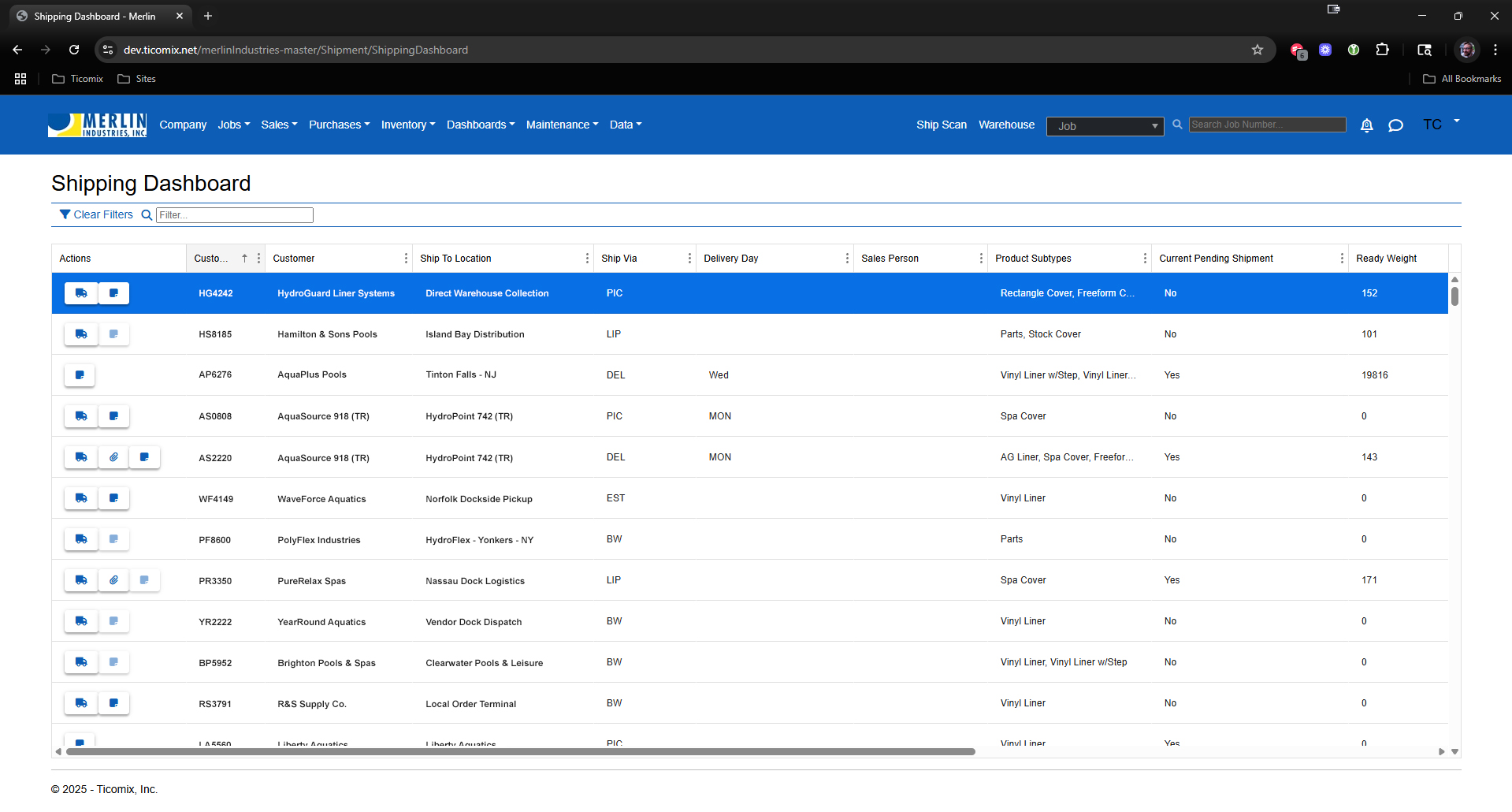Screen dimensions: 1512x812
Task: Click the note icon for RS3791 row
Action: pyautogui.click(x=113, y=703)
